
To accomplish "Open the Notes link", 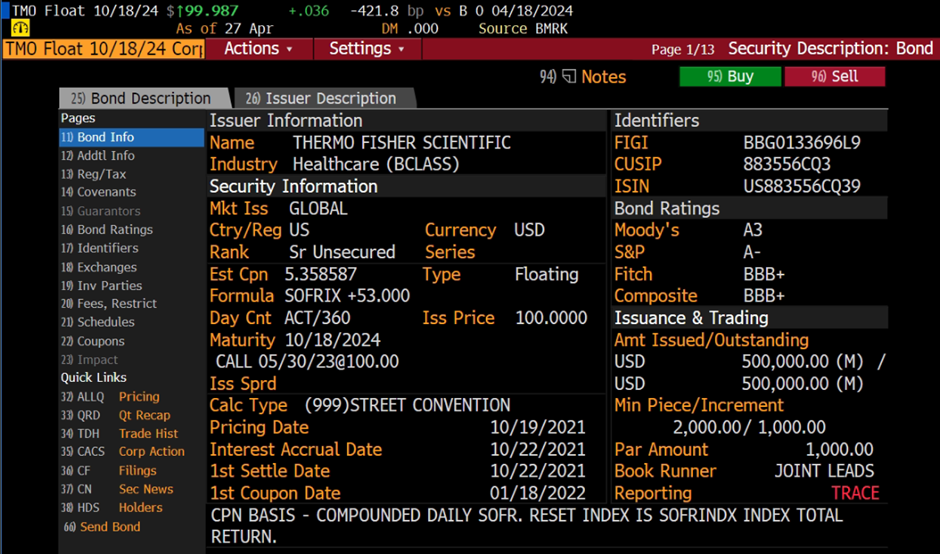I will click(603, 77).
